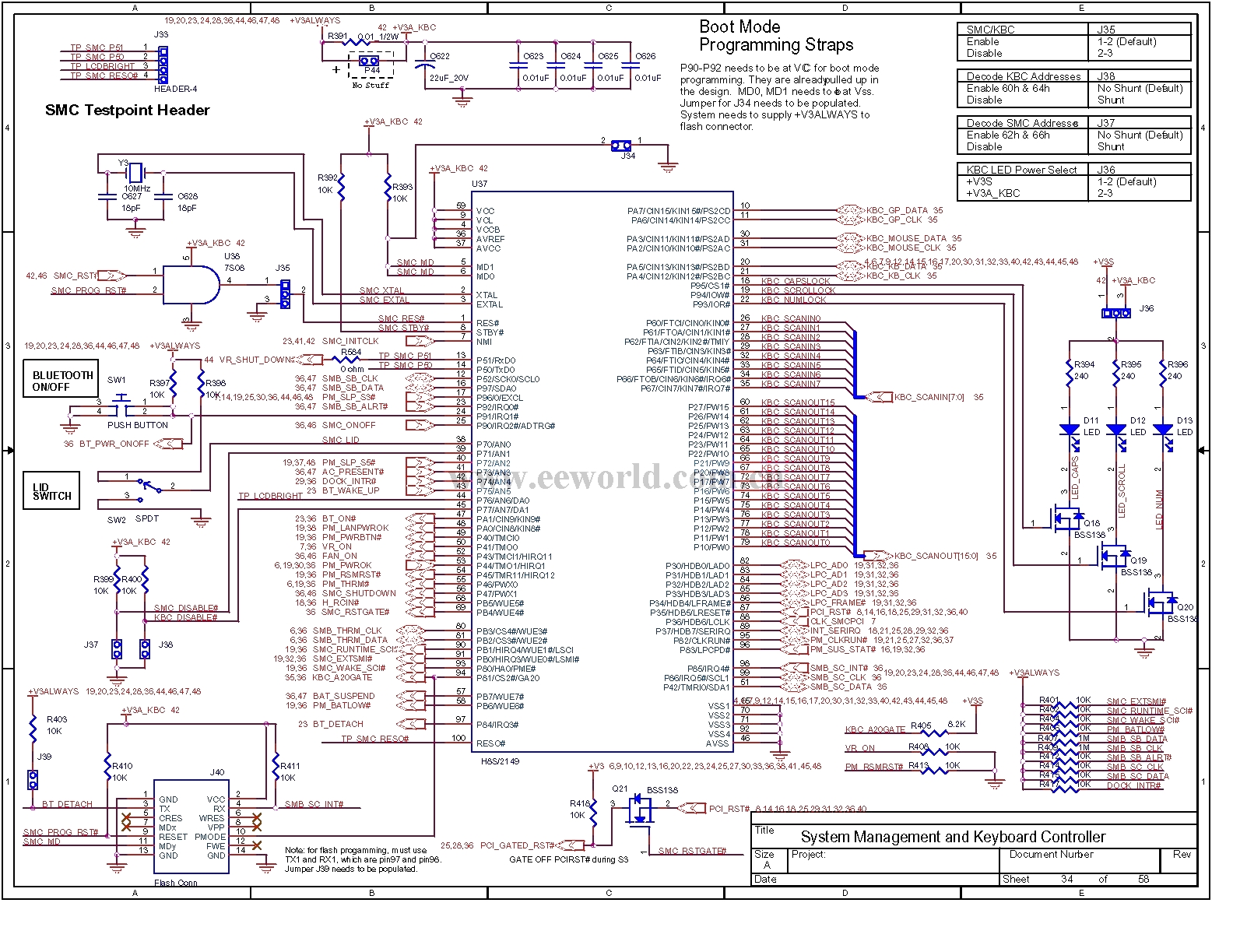1233x952 pixels.
Task: Select the J39 jumper symbol
Action: point(33,778)
